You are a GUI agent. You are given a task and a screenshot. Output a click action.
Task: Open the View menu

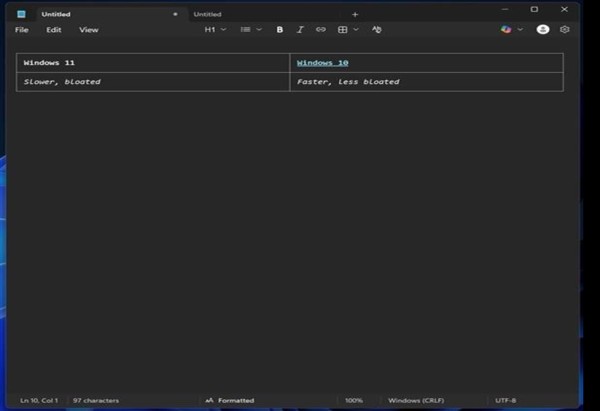coord(89,29)
